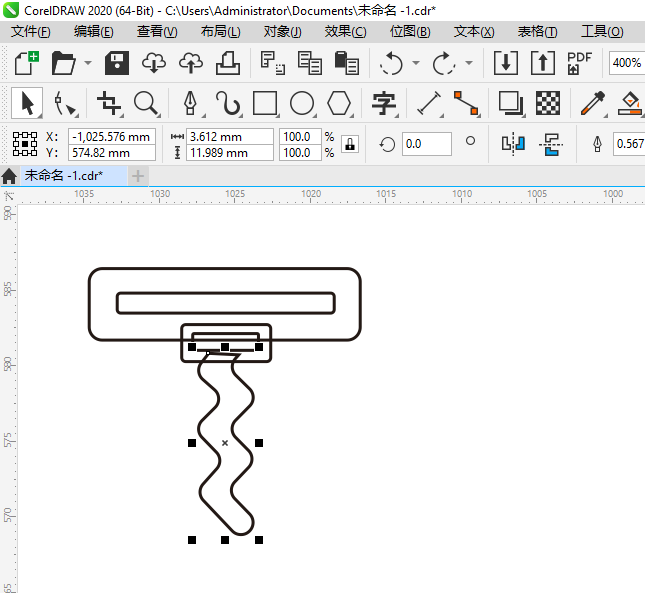
Task: Click the vertical scale 100.0 percent field
Action: [x=300, y=153]
